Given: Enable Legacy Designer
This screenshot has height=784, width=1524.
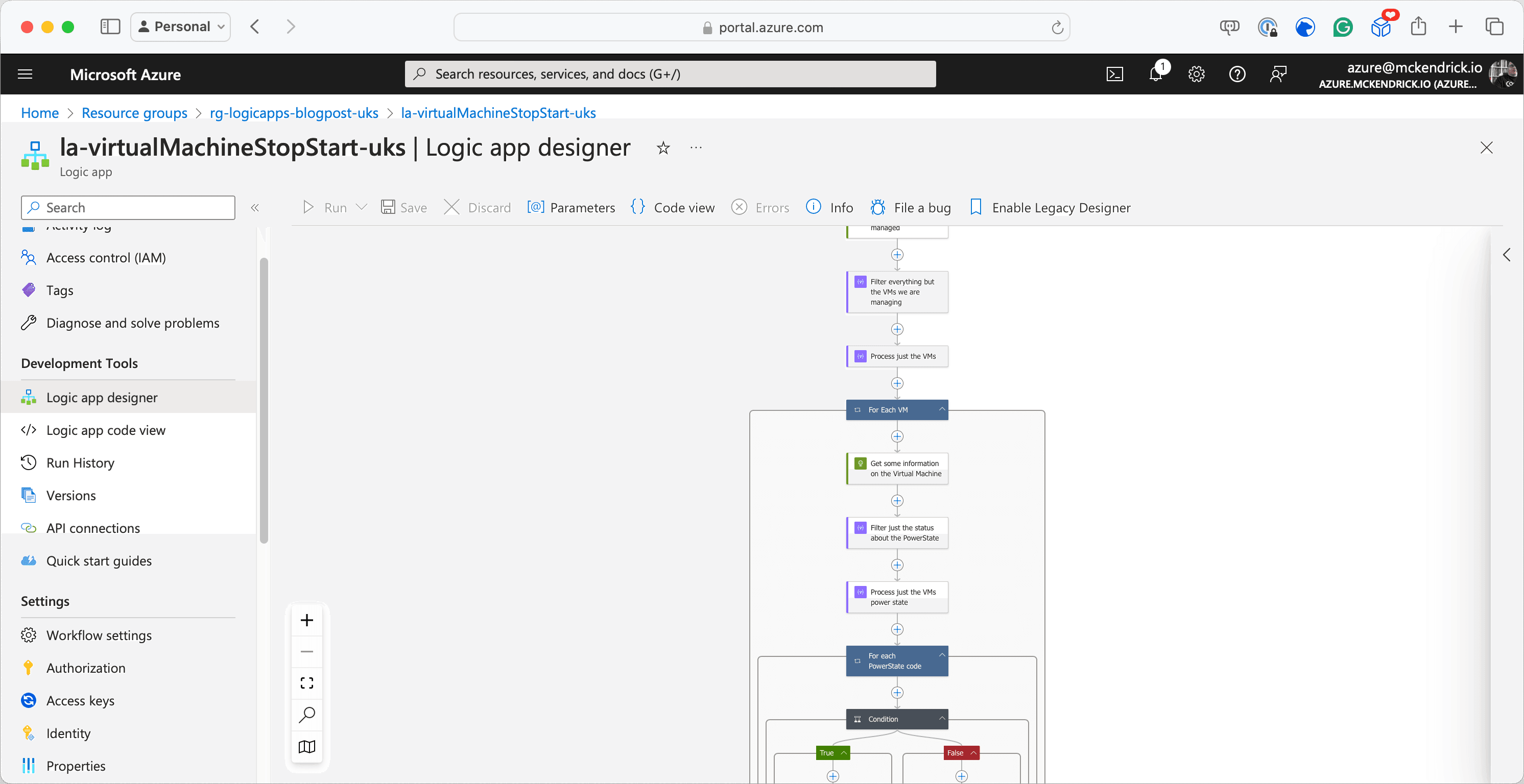Looking at the screenshot, I should [x=1050, y=208].
